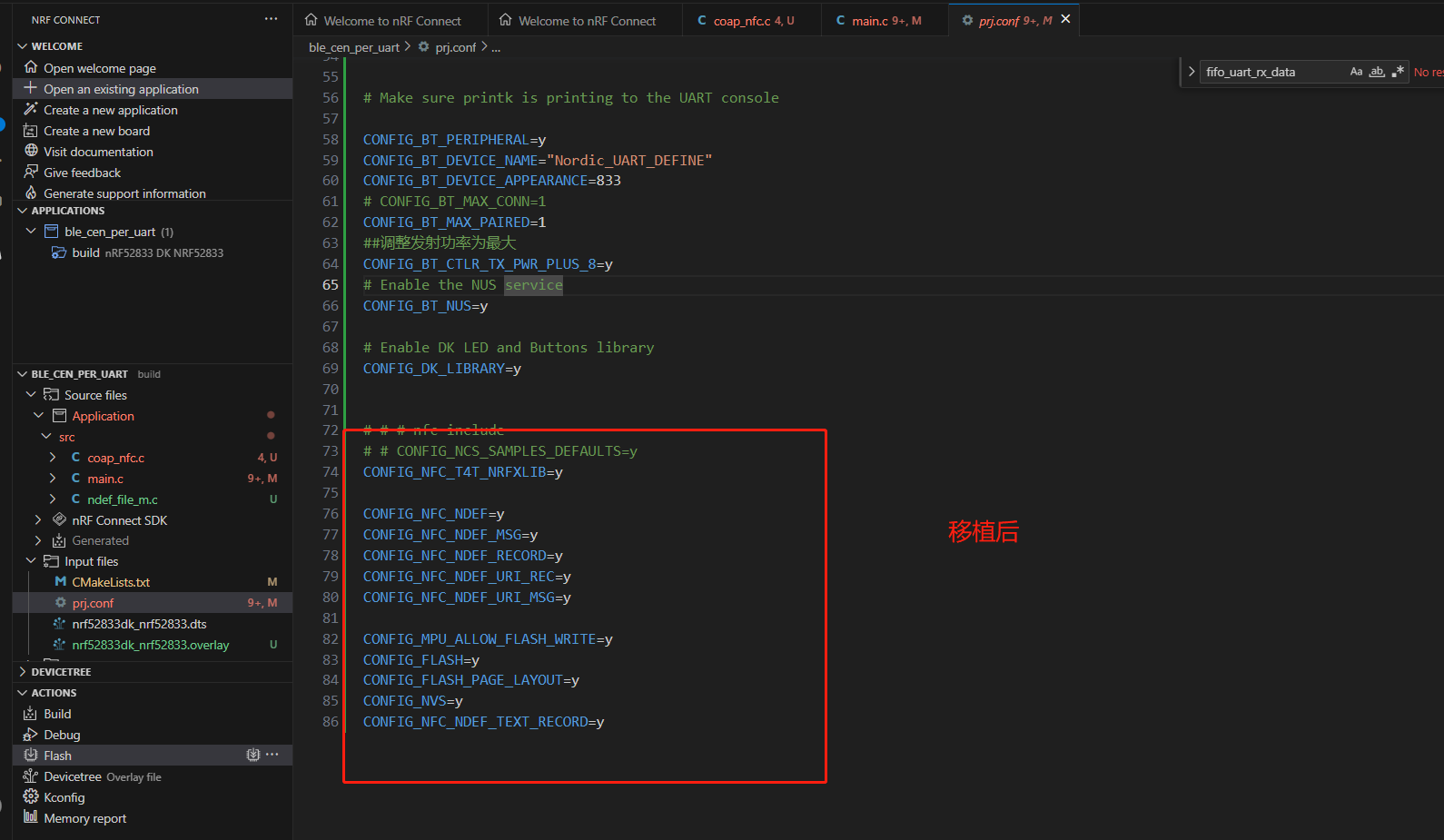Expand the Generated node chevron
This screenshot has height=840, width=1444.
click(x=38, y=540)
